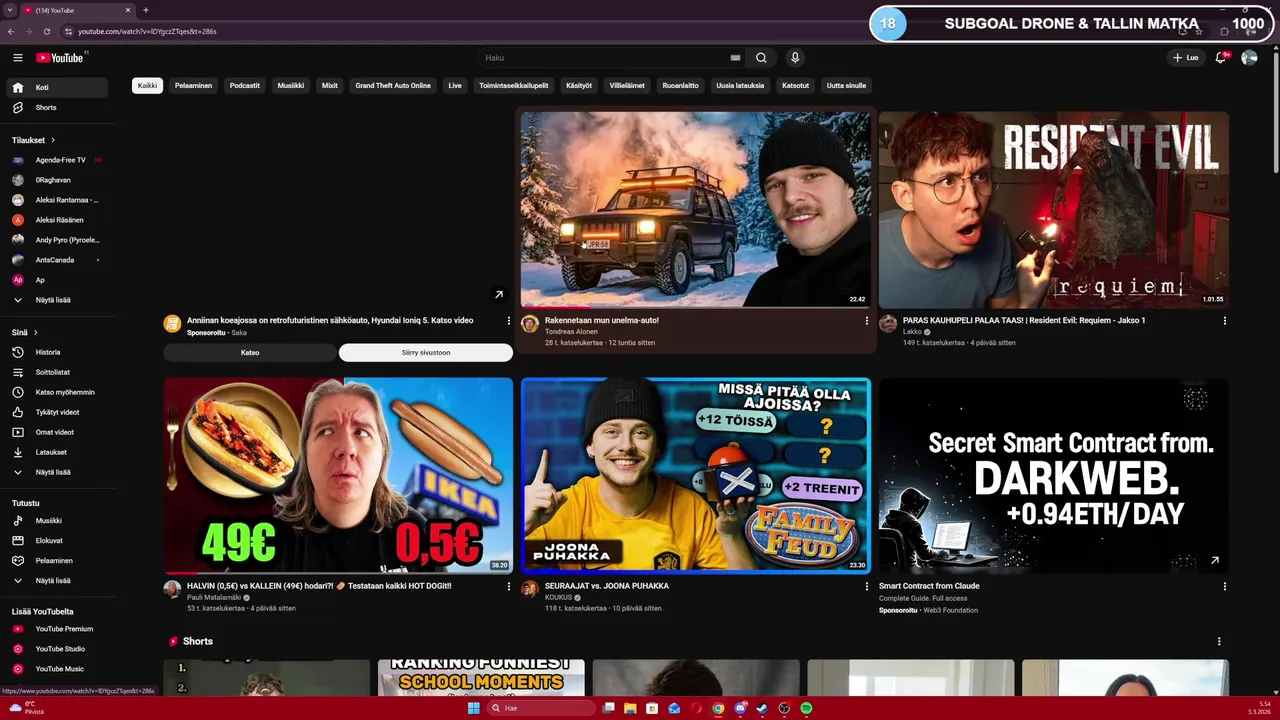
Task: Click Siirry sivustoon button
Action: click(x=426, y=353)
